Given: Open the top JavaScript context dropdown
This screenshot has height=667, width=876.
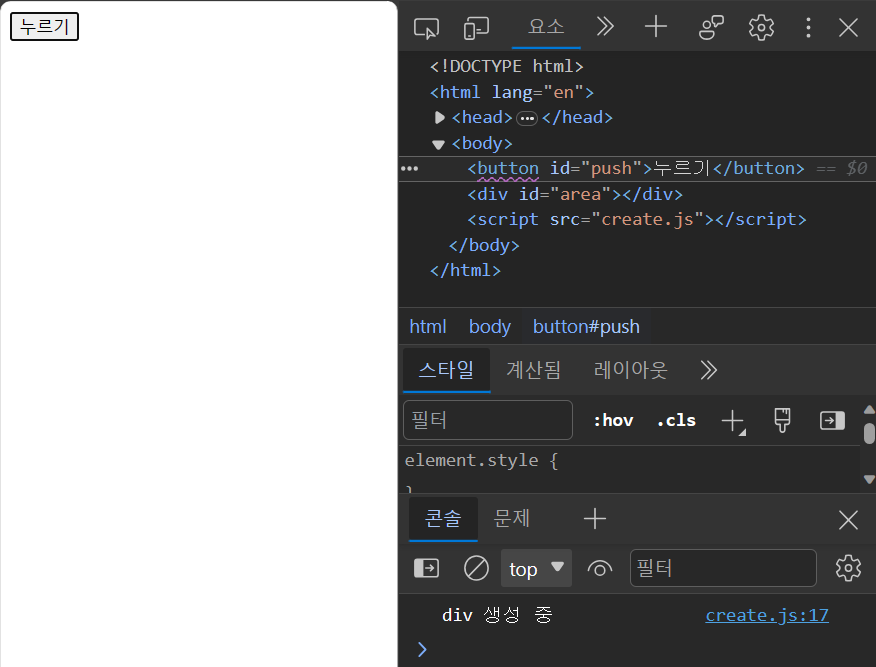Looking at the screenshot, I should 536,569.
